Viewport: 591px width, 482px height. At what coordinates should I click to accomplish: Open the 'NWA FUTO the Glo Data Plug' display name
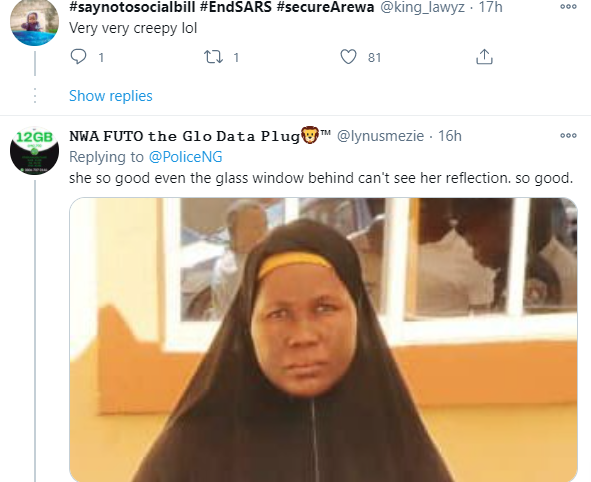(x=200, y=136)
